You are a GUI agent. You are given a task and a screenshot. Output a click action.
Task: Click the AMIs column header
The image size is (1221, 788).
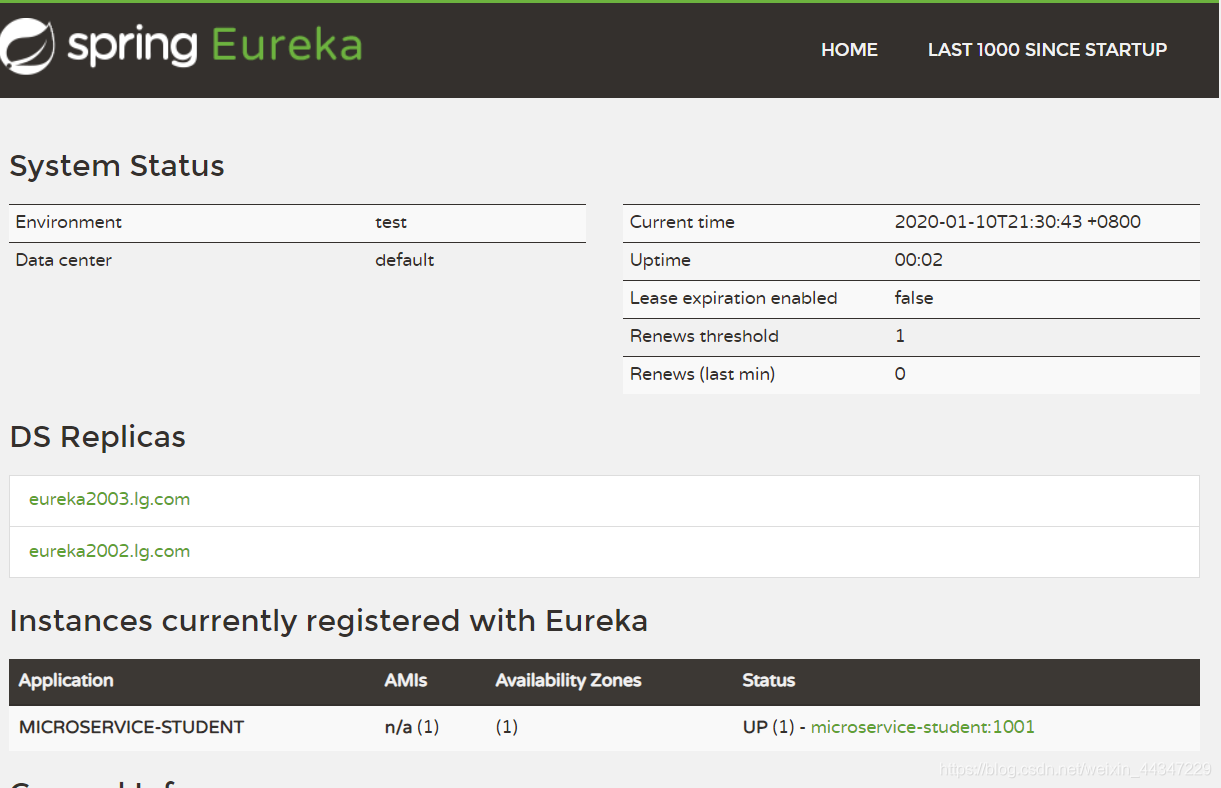pyautogui.click(x=406, y=681)
